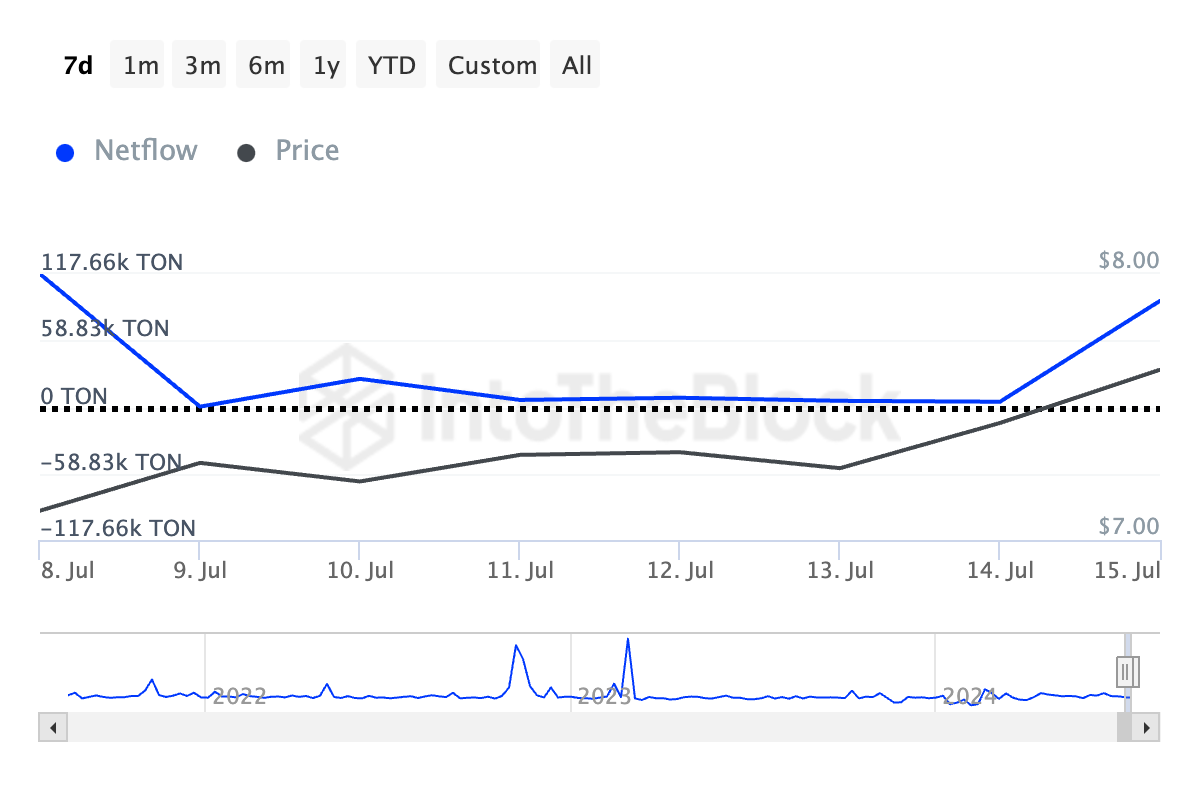Image resolution: width=1200 pixels, height=800 pixels.
Task: Click 2022 in the navigator timeline
Action: click(240, 696)
